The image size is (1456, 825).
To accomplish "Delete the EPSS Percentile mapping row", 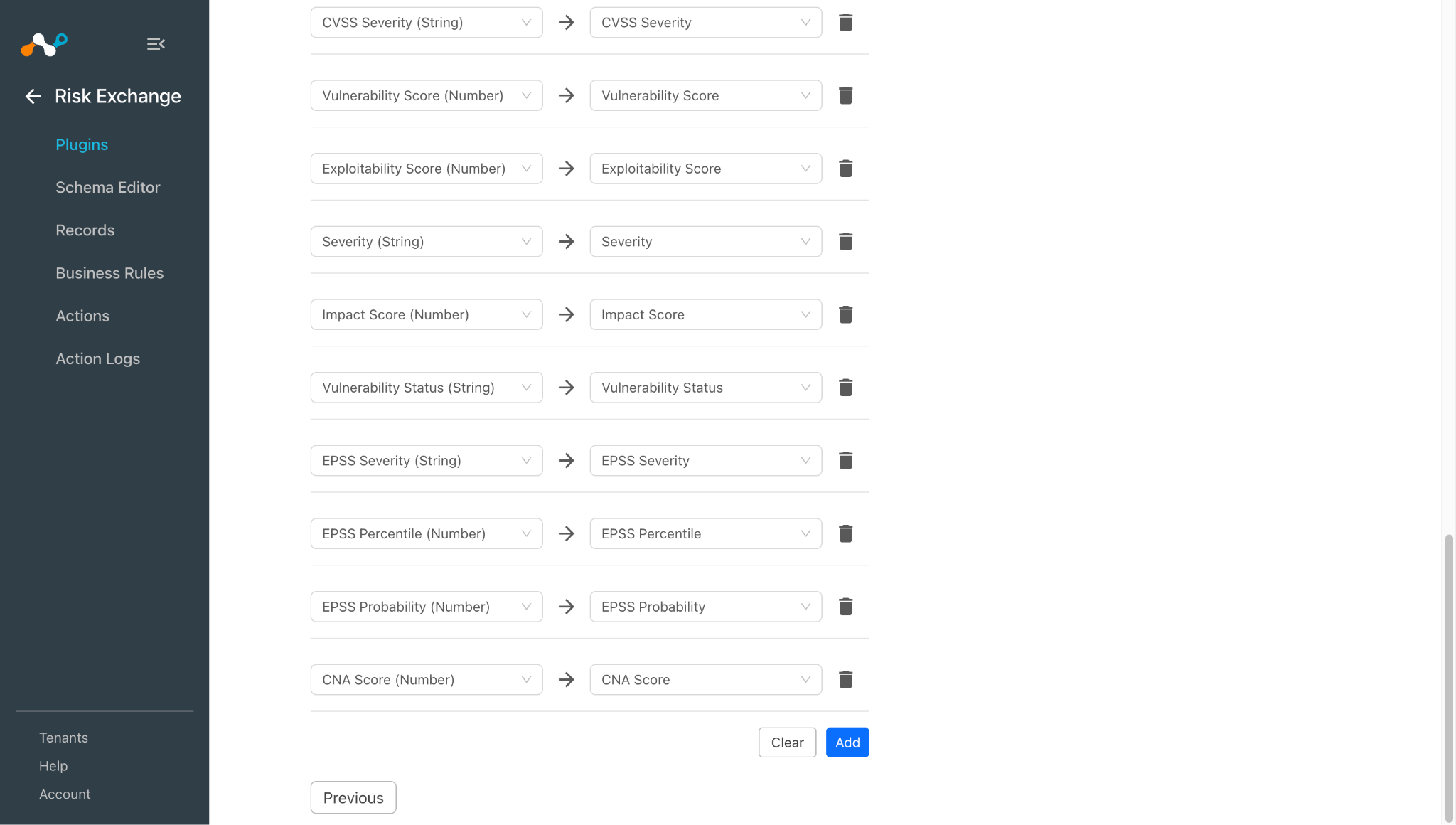I will point(845,533).
